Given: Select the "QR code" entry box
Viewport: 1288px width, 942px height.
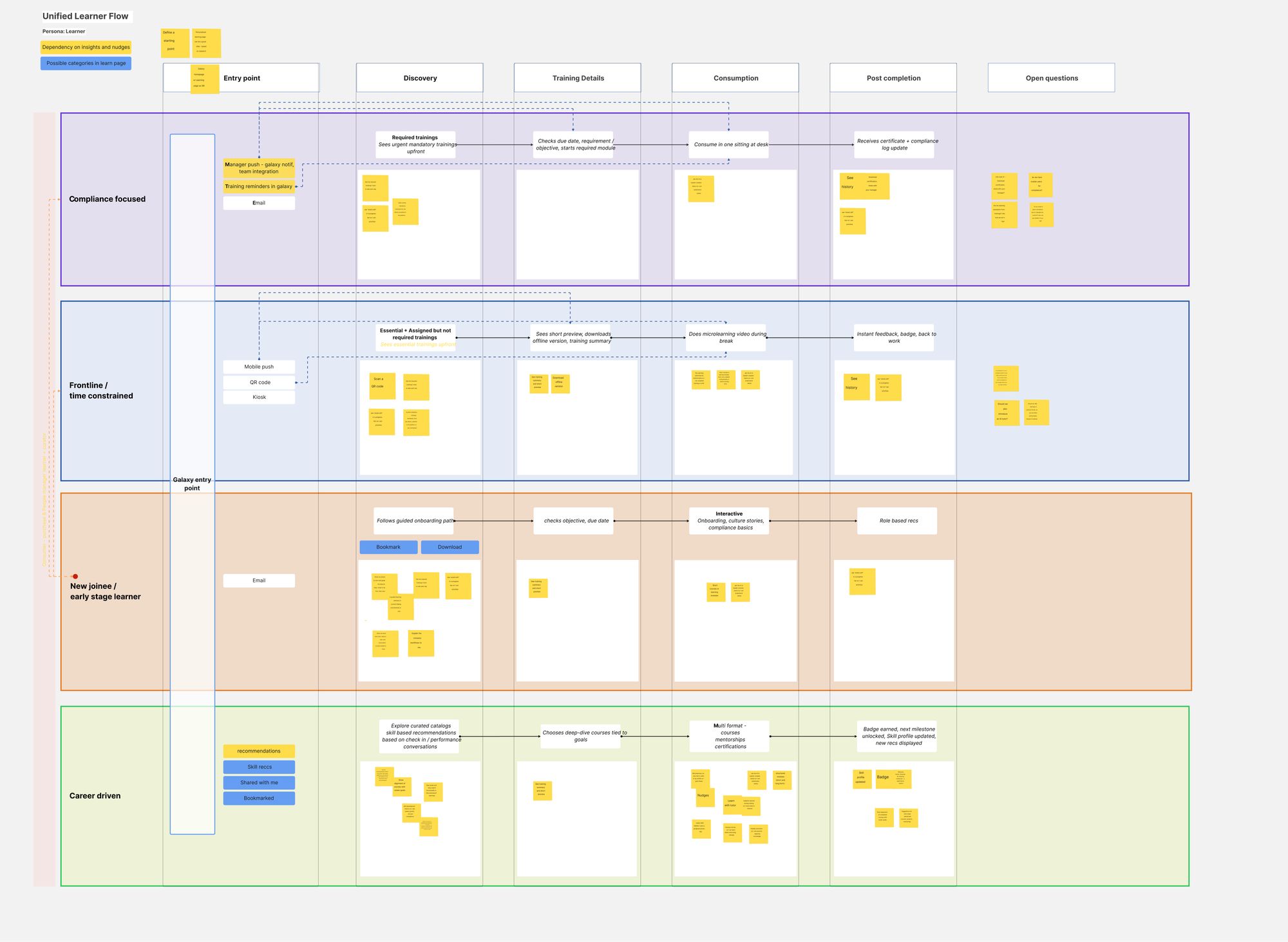Looking at the screenshot, I should tap(259, 382).
